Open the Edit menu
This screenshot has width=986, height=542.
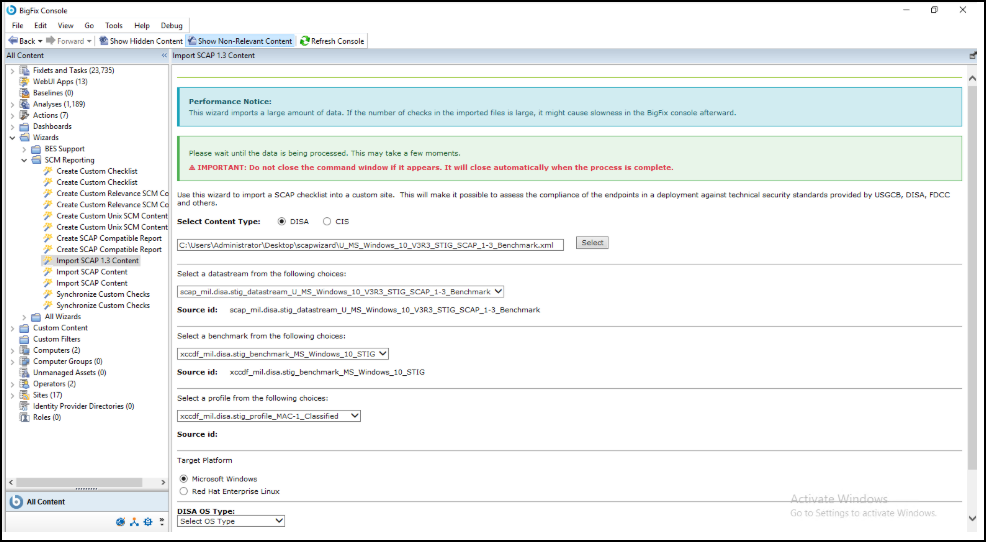(40, 26)
